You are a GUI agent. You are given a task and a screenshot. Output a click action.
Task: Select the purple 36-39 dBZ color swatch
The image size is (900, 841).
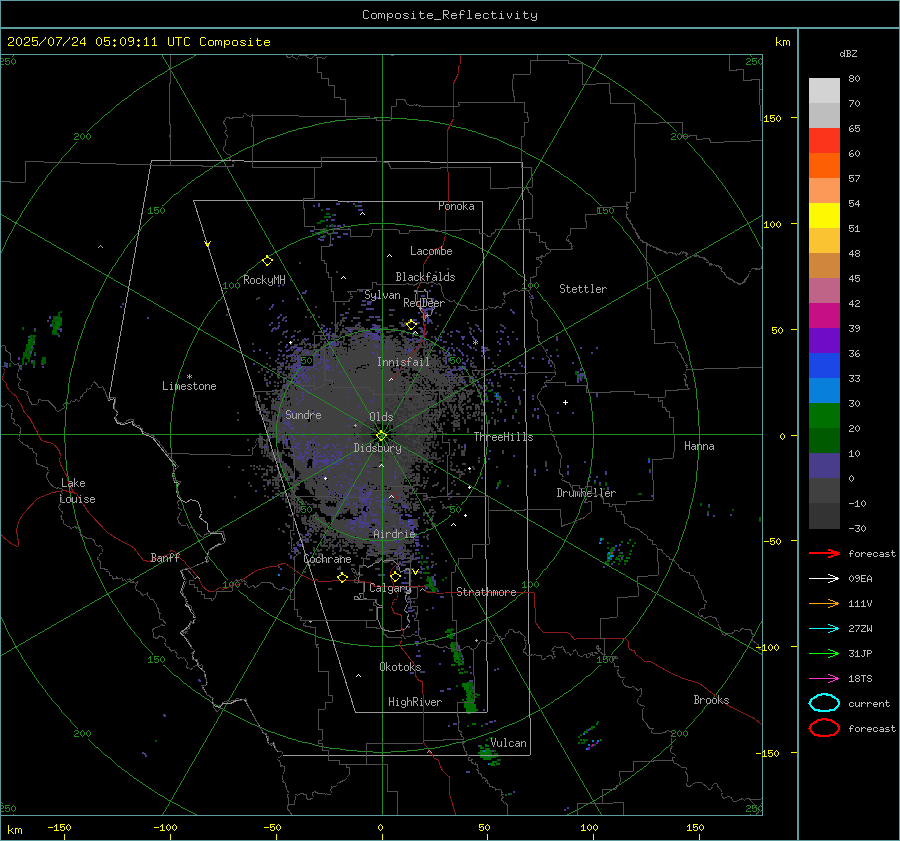[824, 341]
